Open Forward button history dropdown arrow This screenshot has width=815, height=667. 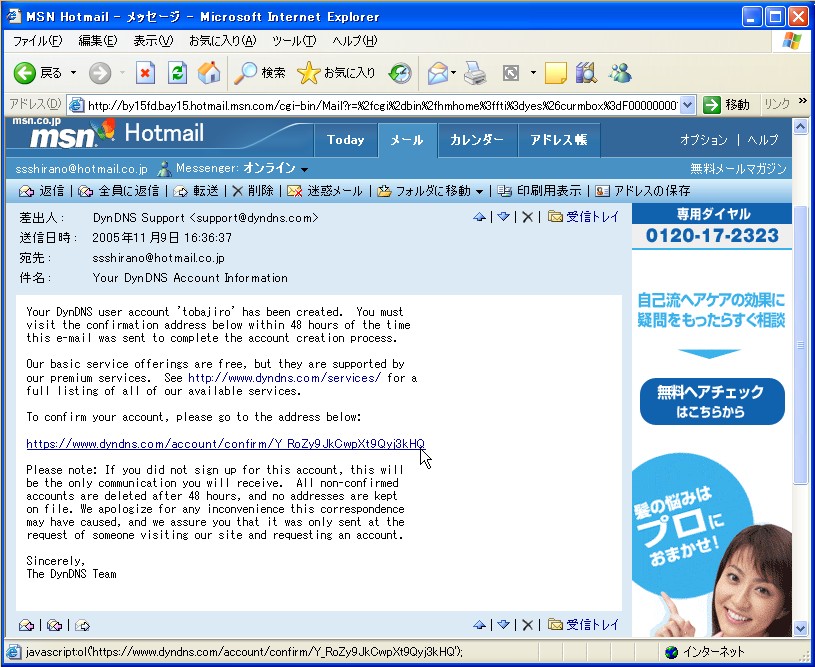click(123, 73)
